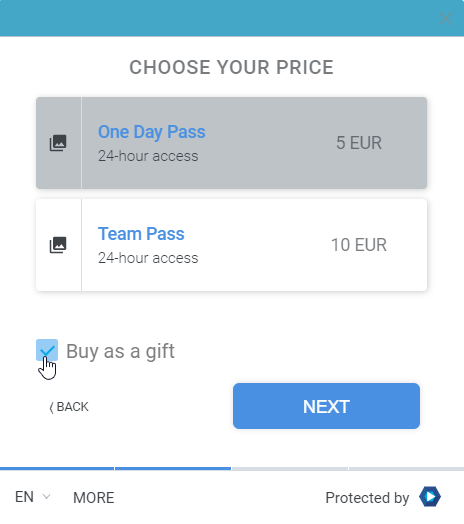
Task: Click the Team Pass image icon
Action: (x=58, y=245)
